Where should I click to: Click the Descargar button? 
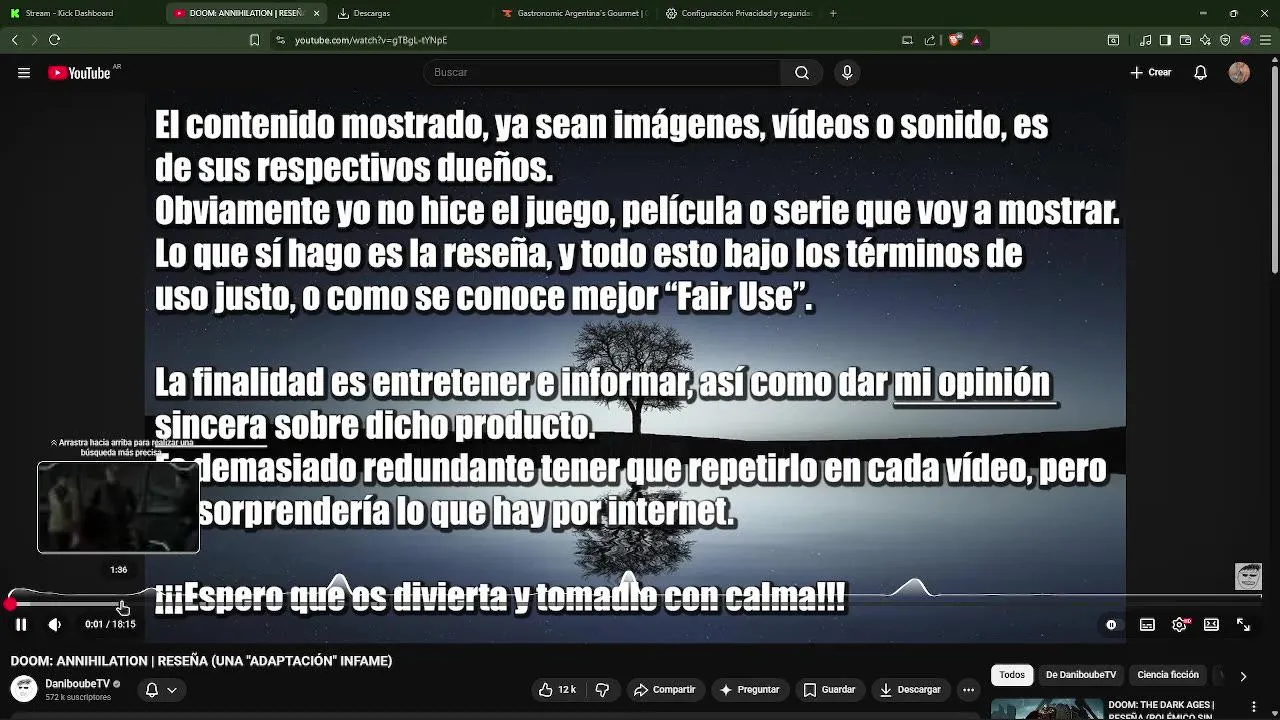click(x=911, y=689)
